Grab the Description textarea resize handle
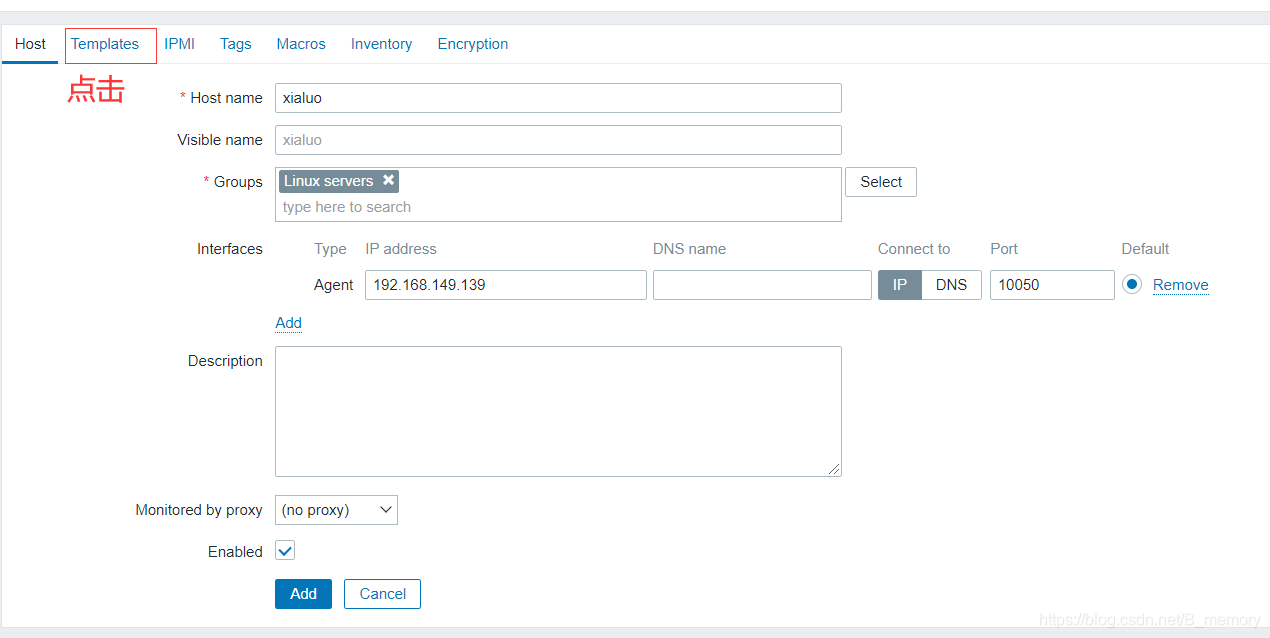Image resolution: width=1270 pixels, height=638 pixels. pos(834,469)
